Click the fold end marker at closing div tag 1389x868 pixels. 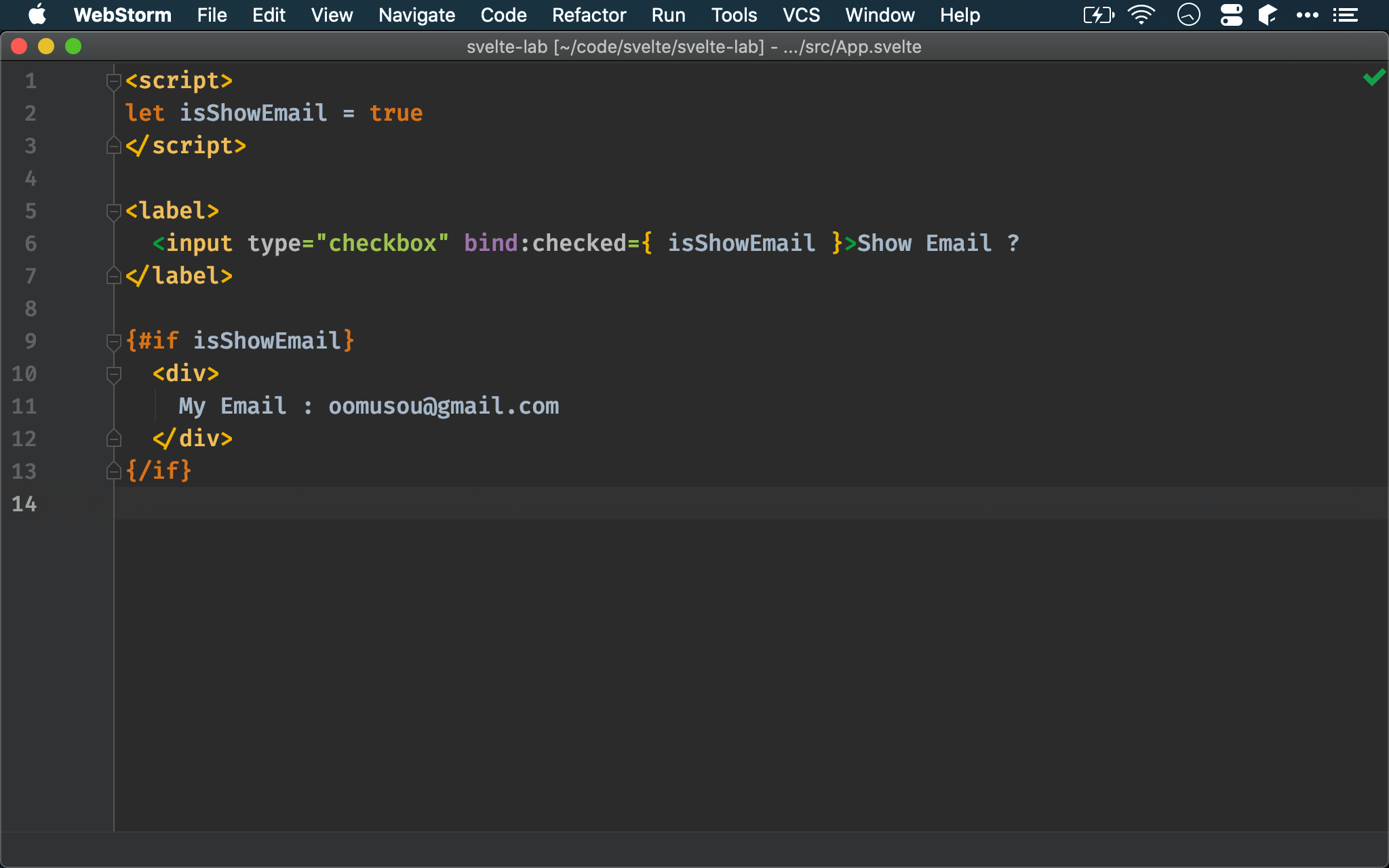click(113, 438)
